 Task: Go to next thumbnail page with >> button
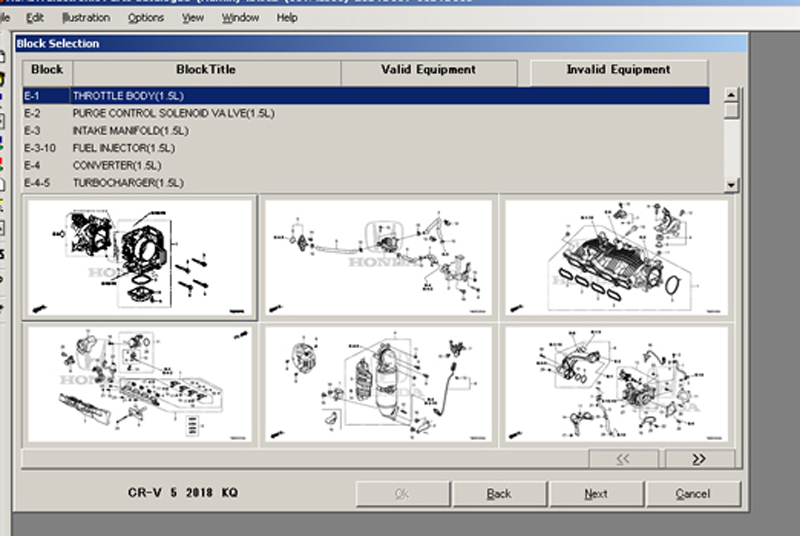[x=699, y=459]
